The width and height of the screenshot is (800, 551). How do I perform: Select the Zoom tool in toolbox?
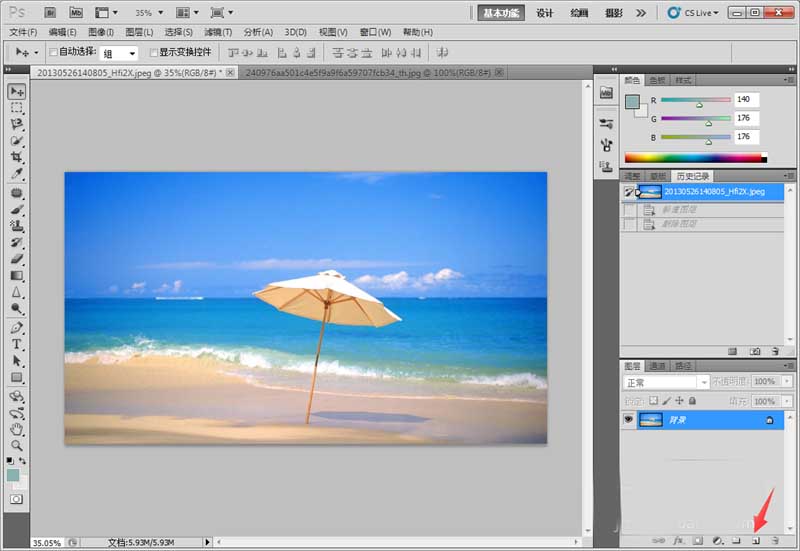[x=17, y=445]
